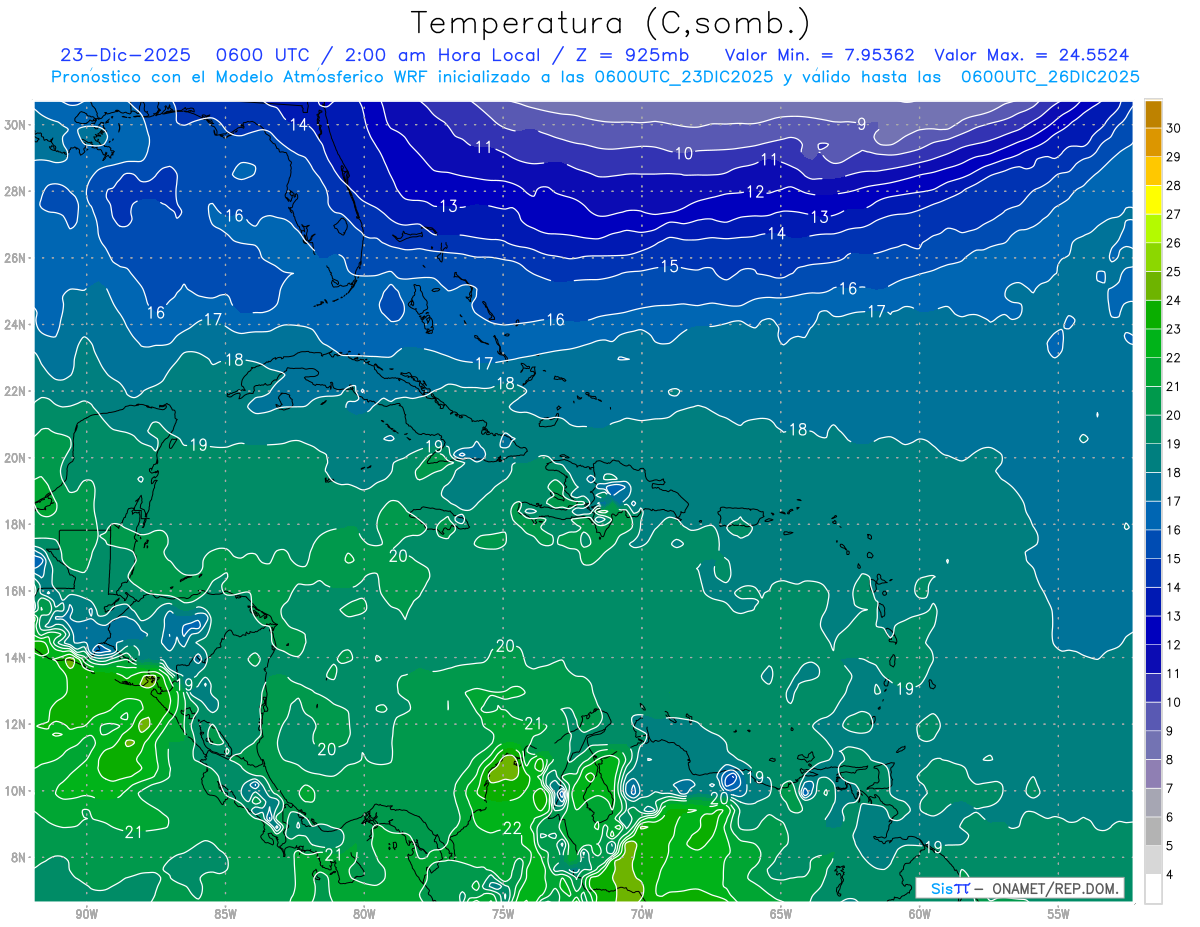Click the 'Temperatura (C,somb.)' chart title
This screenshot has width=1200, height=927.
tap(610, 24)
